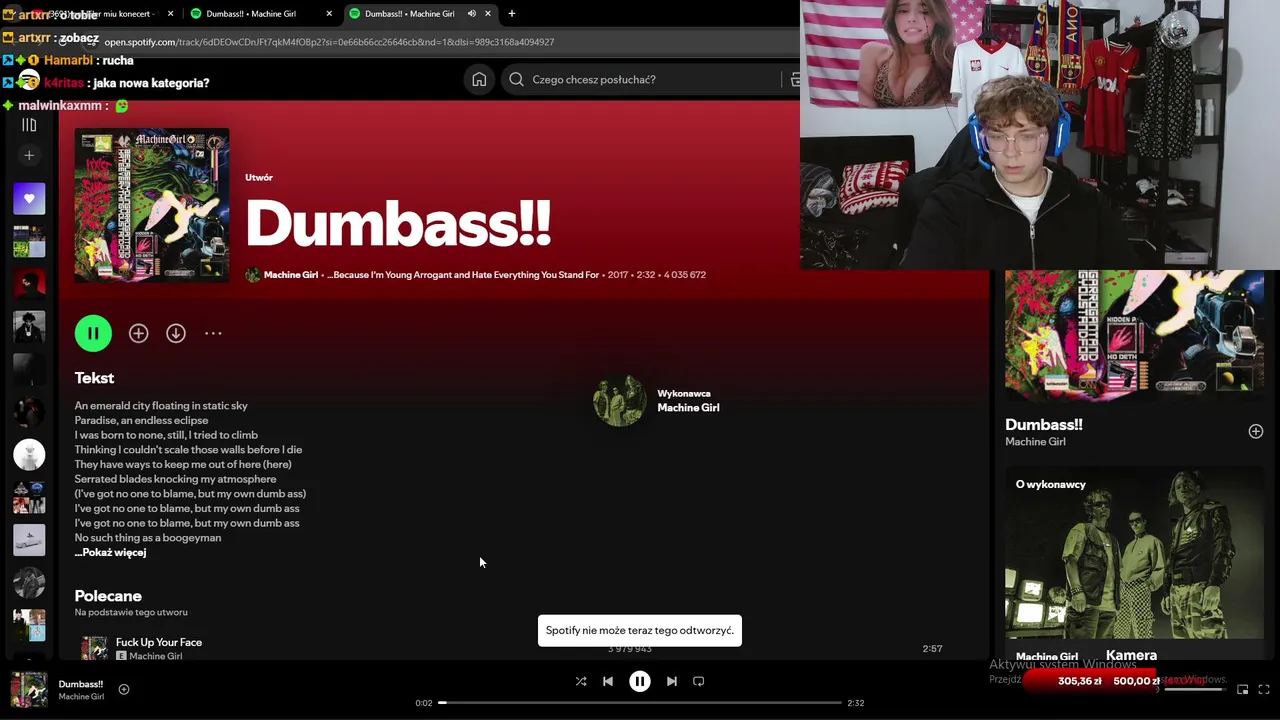The height and width of the screenshot is (720, 1280).
Task: Open Your Library icon in left sidebar
Action: (29, 125)
